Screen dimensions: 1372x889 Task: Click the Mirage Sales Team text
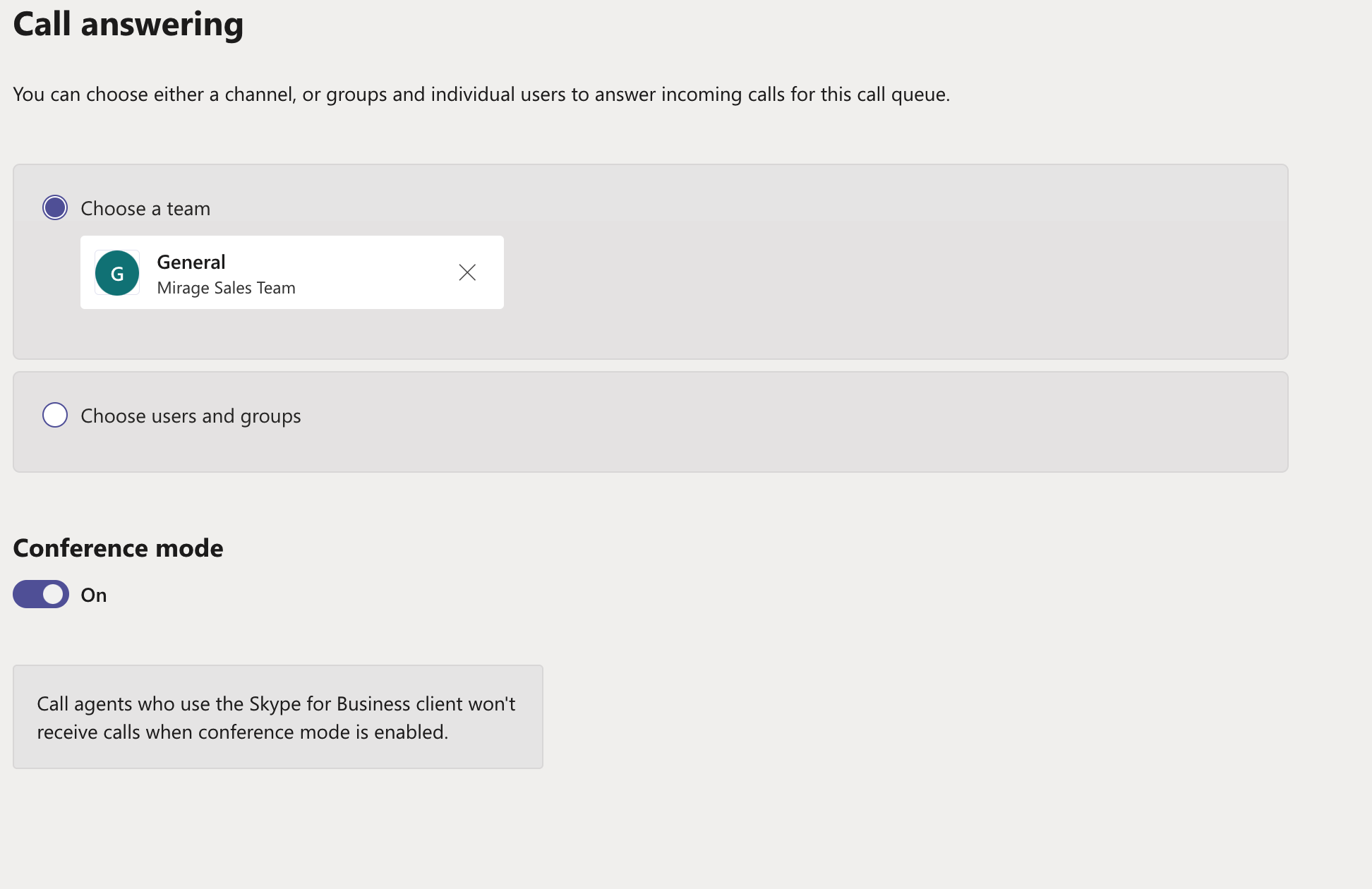click(226, 288)
